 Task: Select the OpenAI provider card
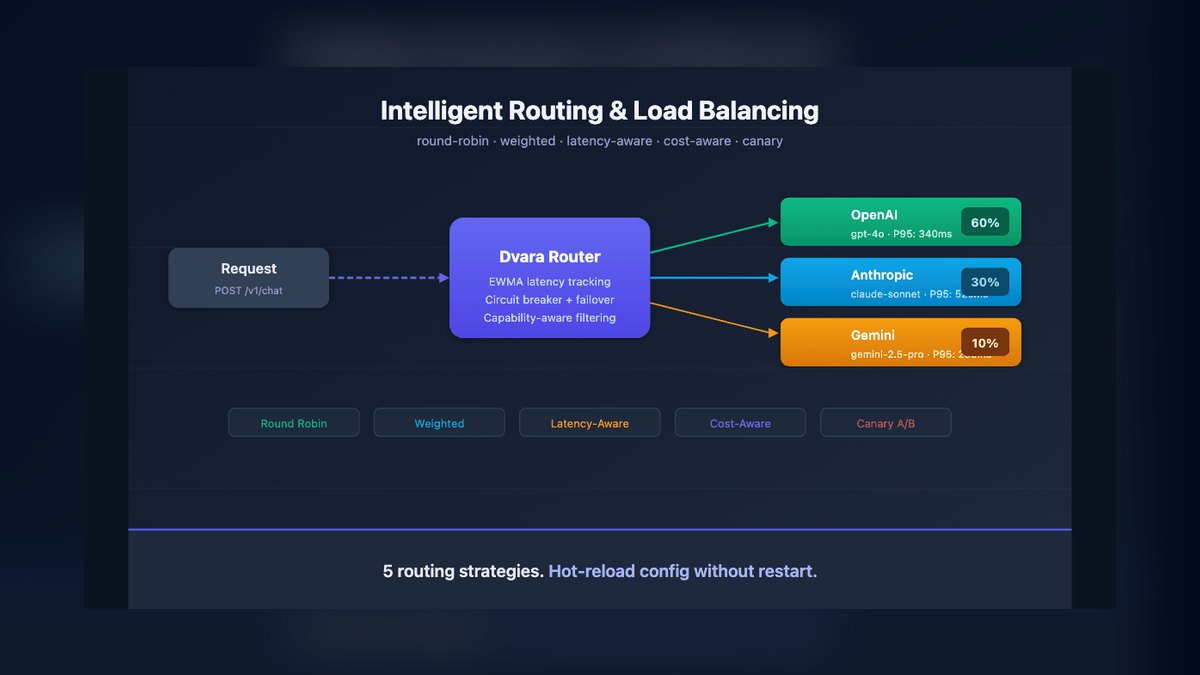point(901,222)
